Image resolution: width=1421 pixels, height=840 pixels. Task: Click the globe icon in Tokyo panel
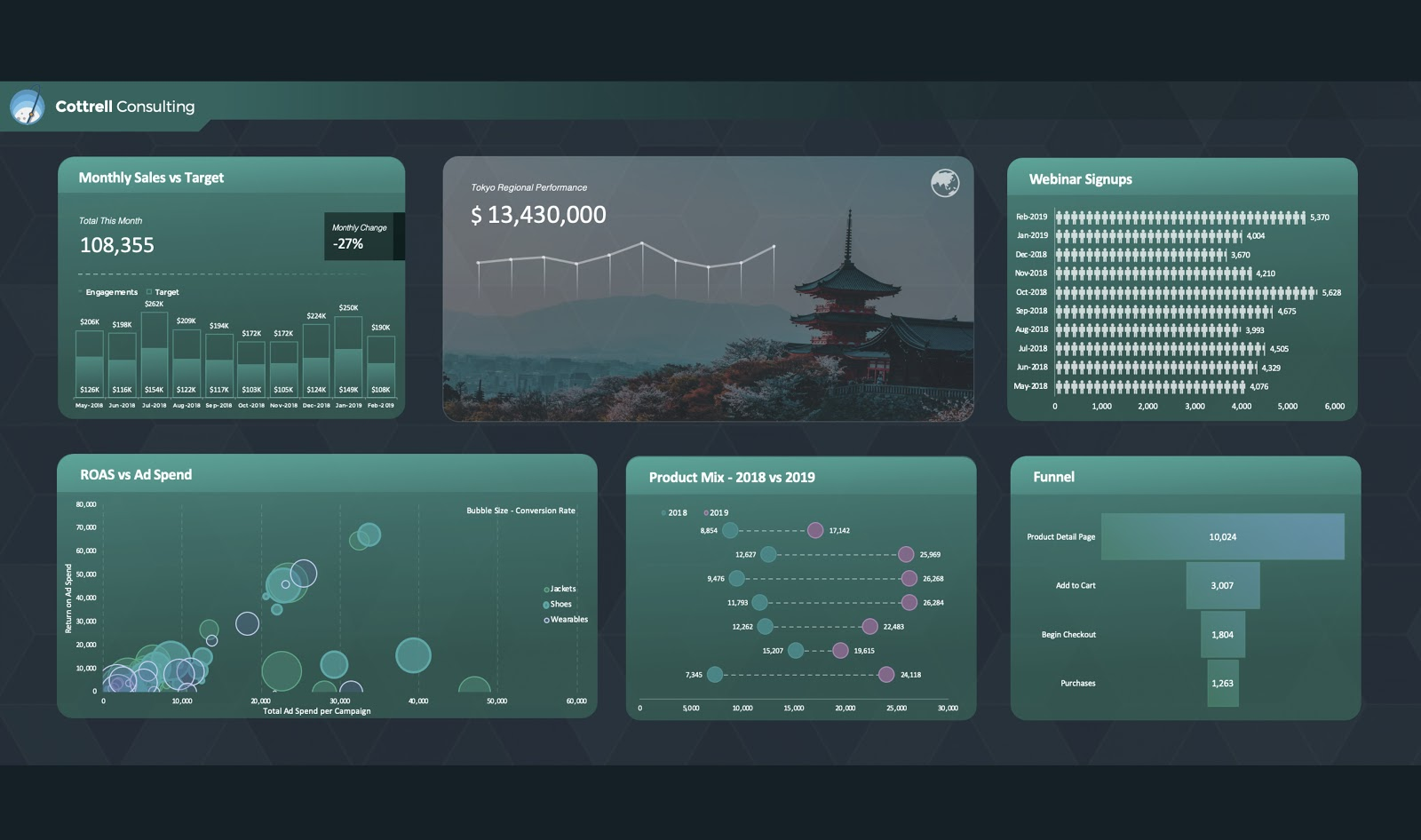(944, 183)
